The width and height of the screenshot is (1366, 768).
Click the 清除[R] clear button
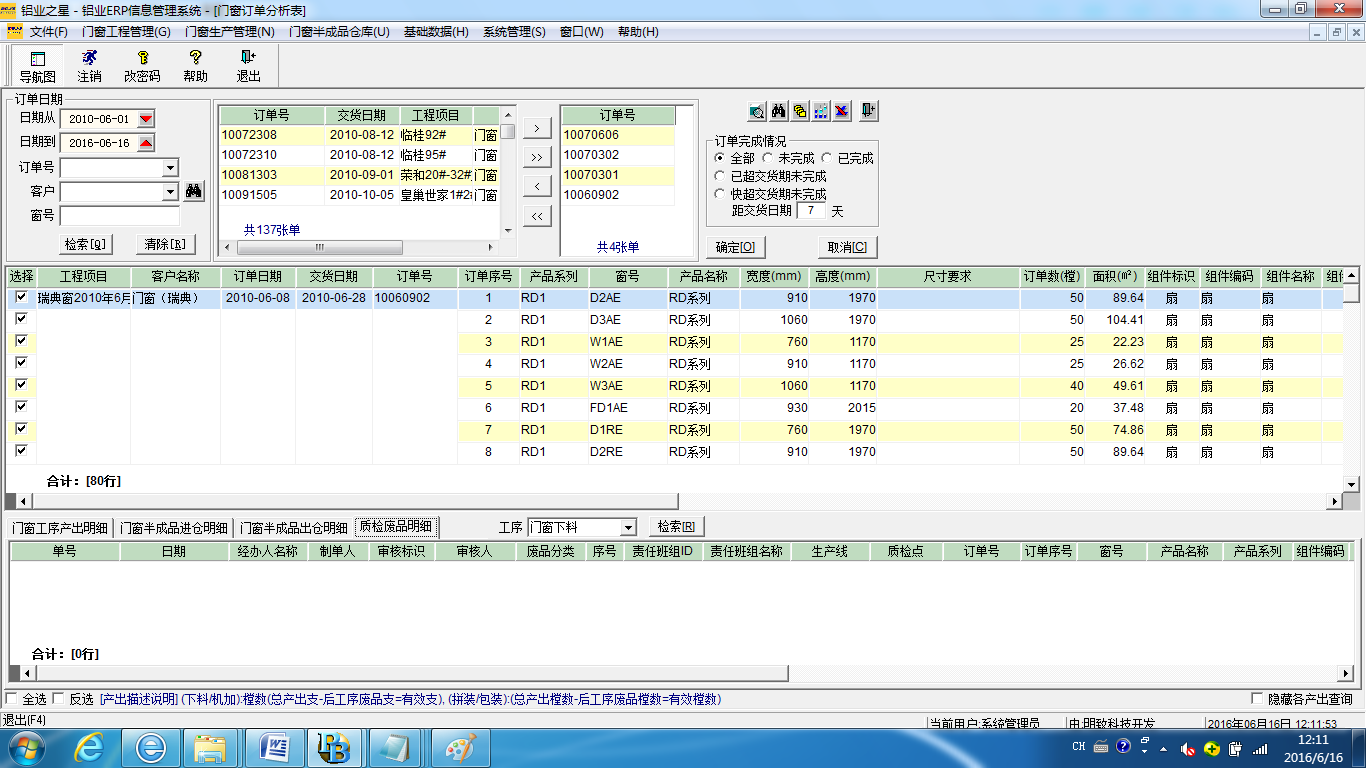coord(164,244)
